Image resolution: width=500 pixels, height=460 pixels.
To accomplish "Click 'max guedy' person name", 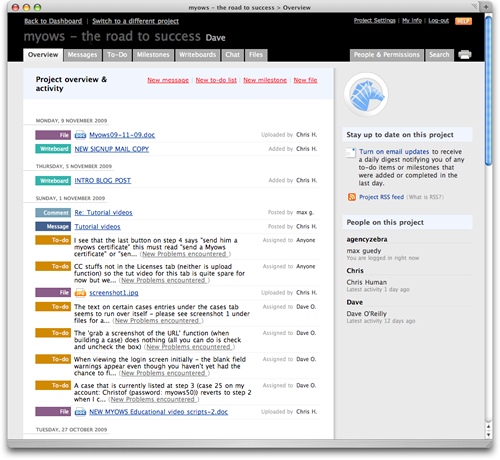I will 364,251.
